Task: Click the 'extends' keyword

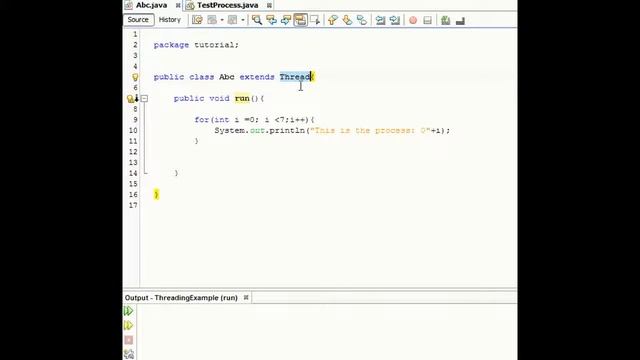Action: point(257,77)
